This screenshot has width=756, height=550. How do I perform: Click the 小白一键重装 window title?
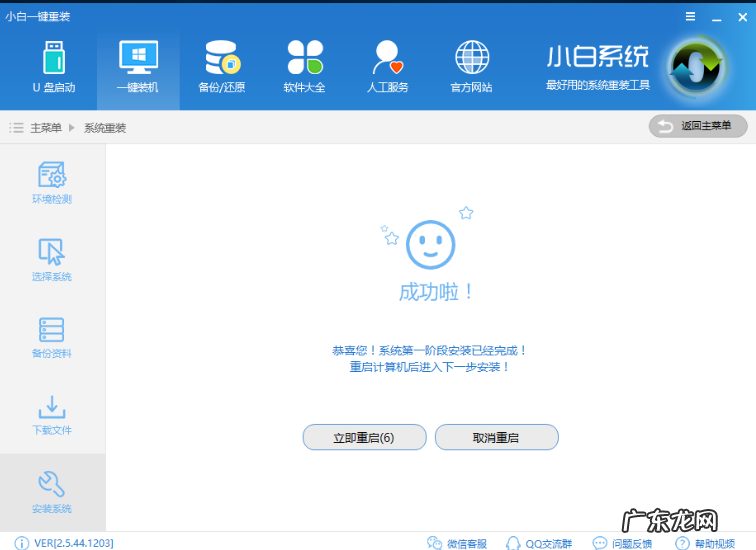38,16
